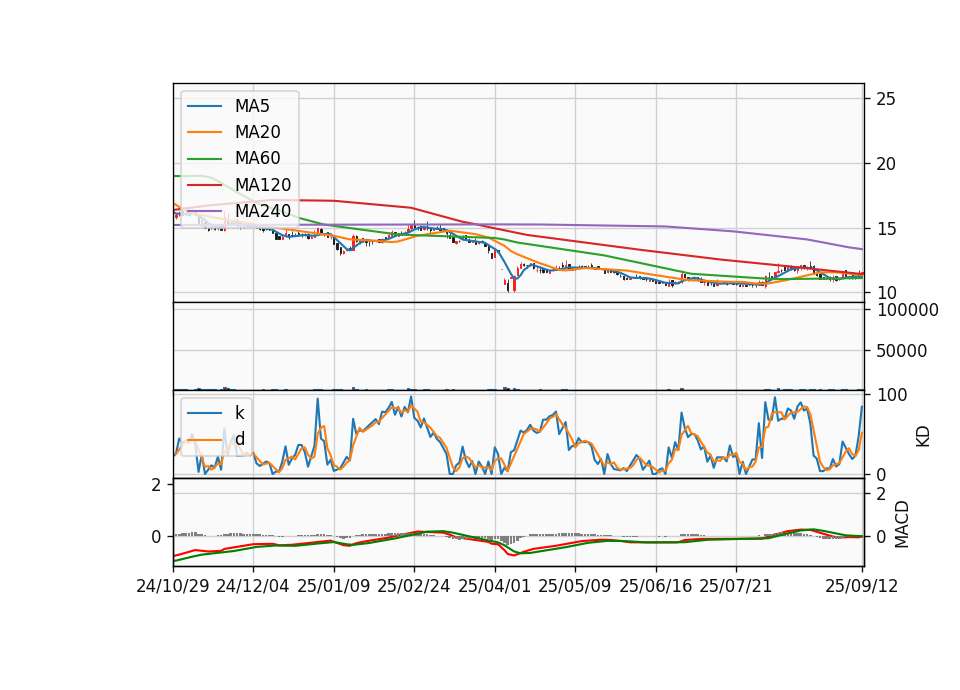Click the orange MA20 legend line swatch

204,133
